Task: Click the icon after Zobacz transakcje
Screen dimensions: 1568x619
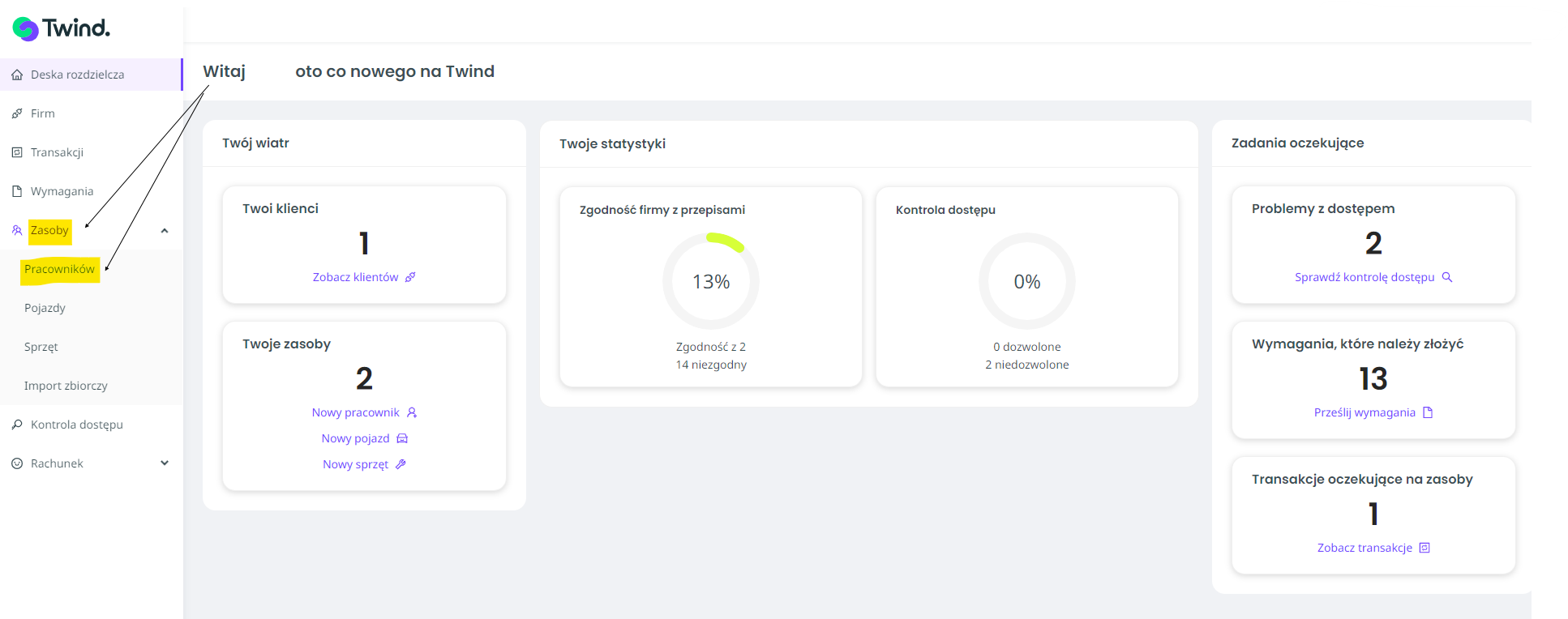Action: [x=1424, y=548]
